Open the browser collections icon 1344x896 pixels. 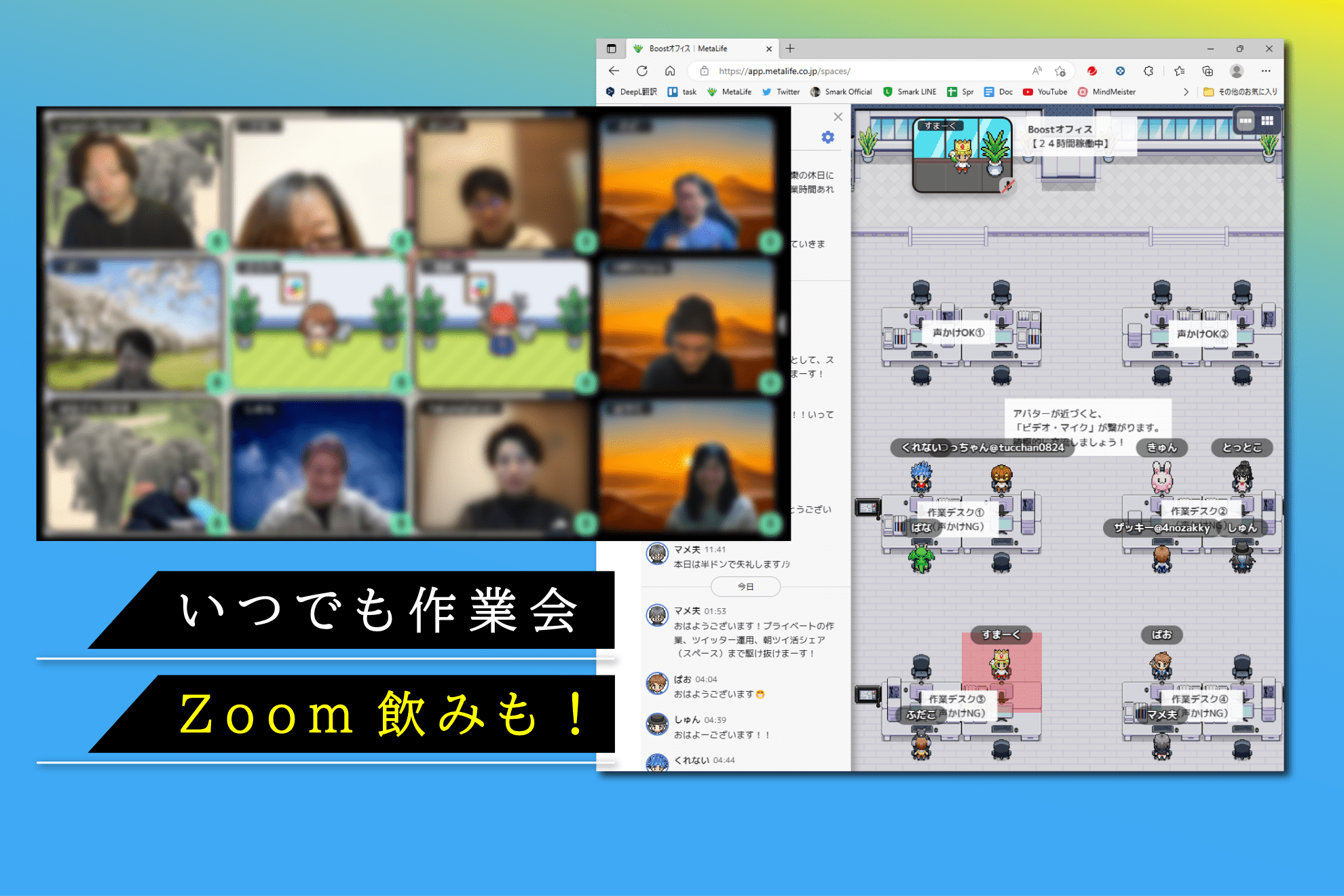click(x=1208, y=71)
